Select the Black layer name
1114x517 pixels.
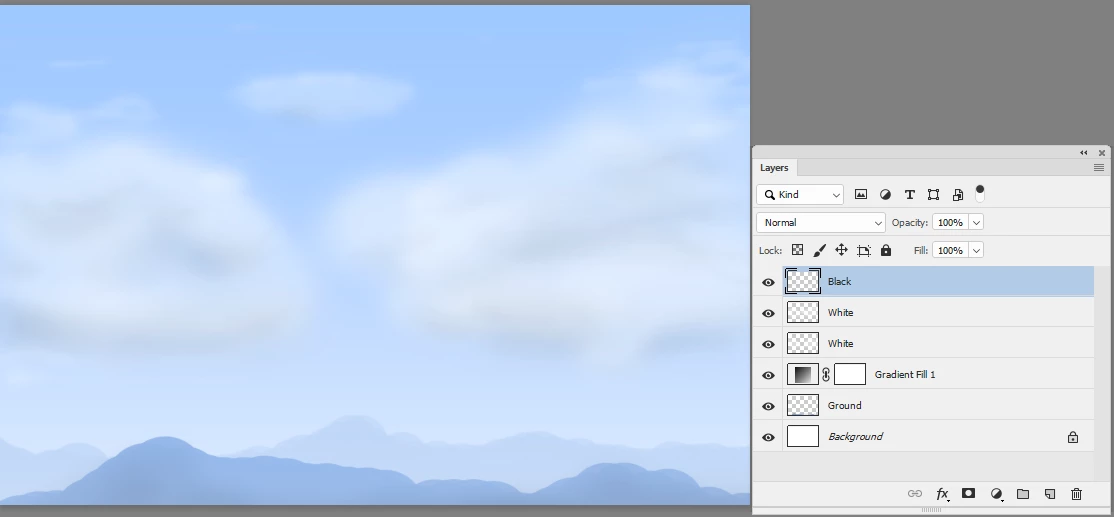(839, 282)
